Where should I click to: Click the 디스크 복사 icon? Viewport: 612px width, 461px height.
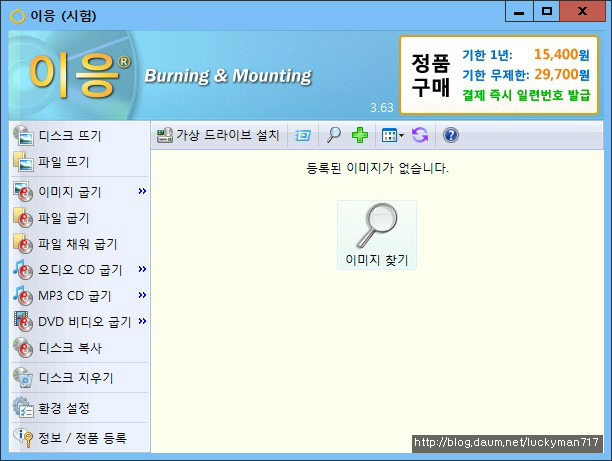(x=23, y=348)
